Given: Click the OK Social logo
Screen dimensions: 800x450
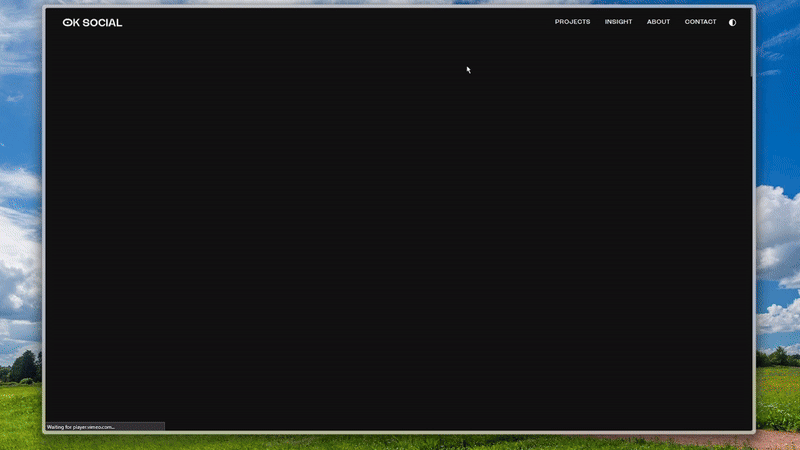Looking at the screenshot, I should (x=92, y=22).
